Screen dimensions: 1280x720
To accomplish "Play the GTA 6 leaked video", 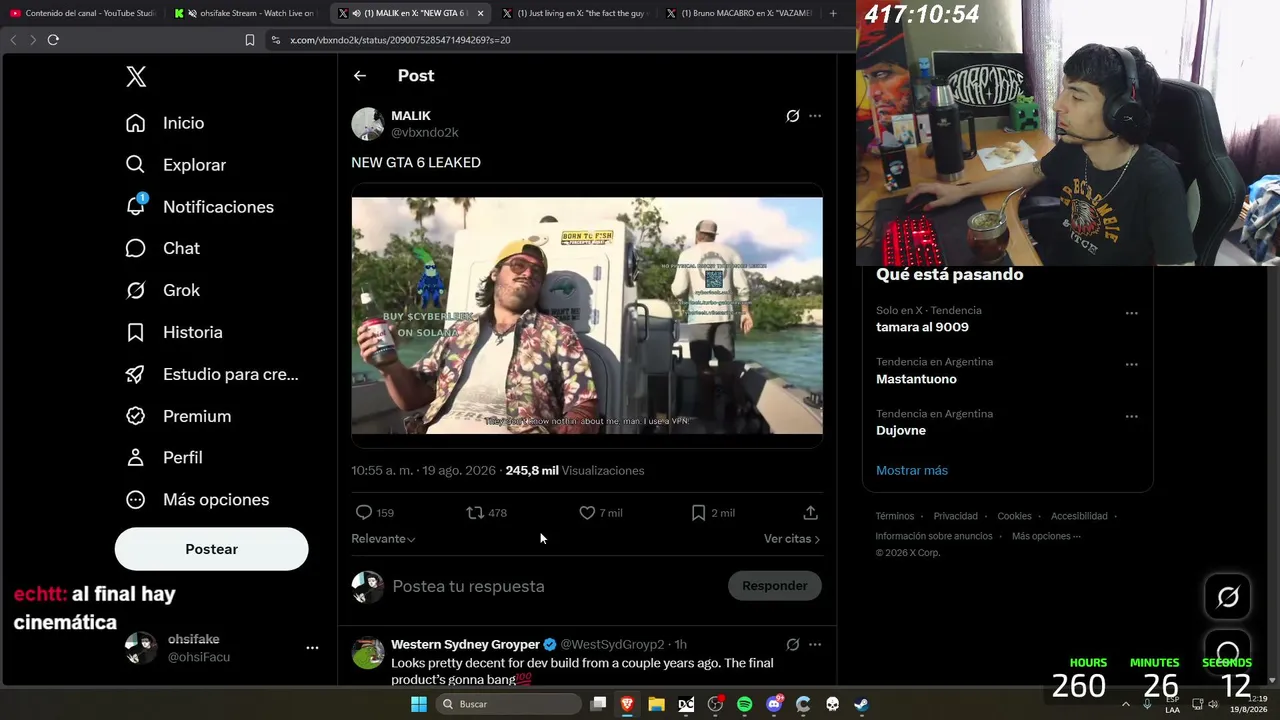I will pyautogui.click(x=587, y=316).
